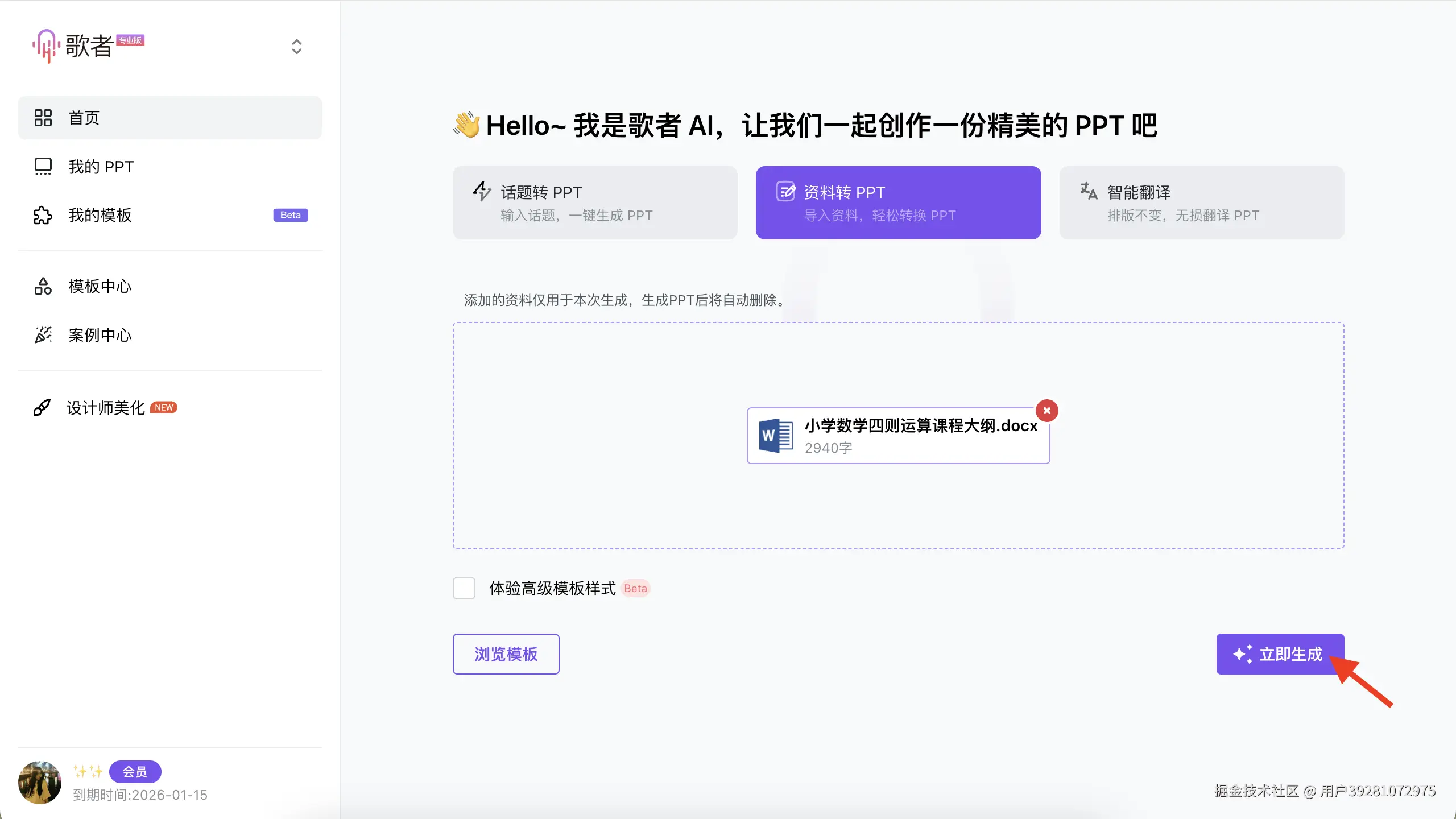
Task: Open 我的 PPT from sidebar
Action: (x=101, y=167)
